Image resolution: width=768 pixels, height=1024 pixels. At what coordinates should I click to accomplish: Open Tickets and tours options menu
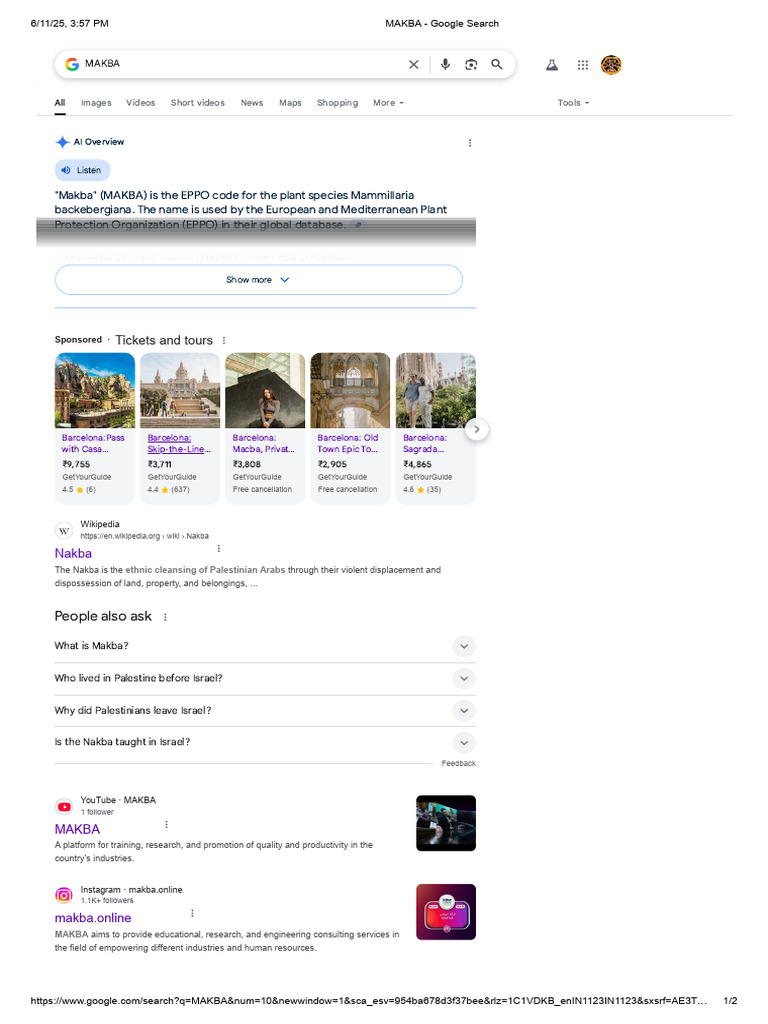pos(224,340)
